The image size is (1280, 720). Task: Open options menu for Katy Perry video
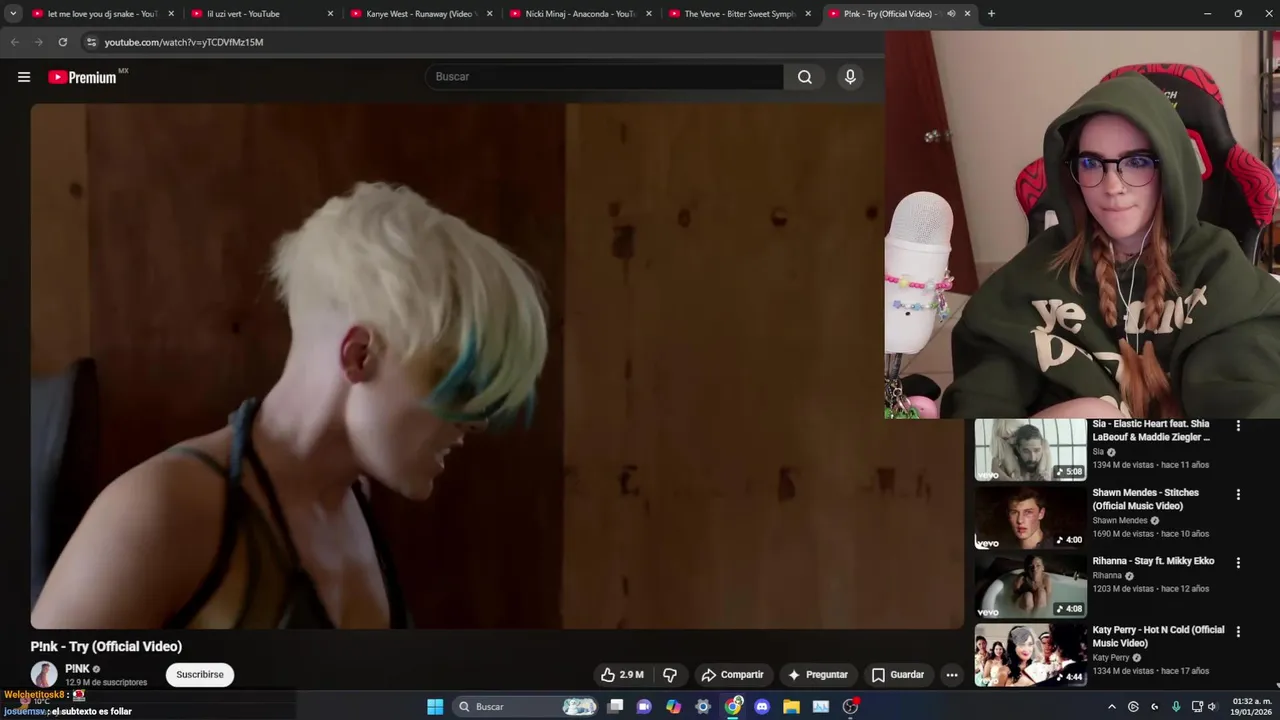1238,632
